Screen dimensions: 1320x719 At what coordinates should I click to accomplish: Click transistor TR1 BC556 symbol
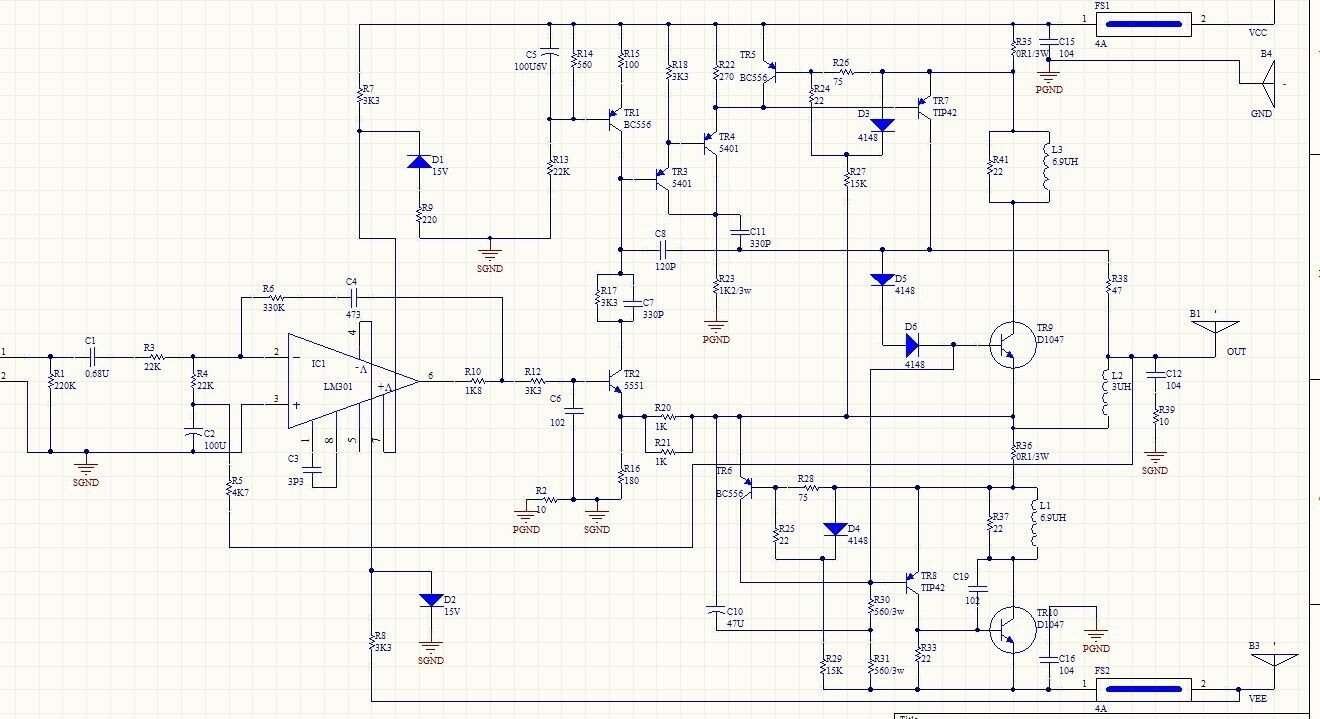[x=613, y=121]
